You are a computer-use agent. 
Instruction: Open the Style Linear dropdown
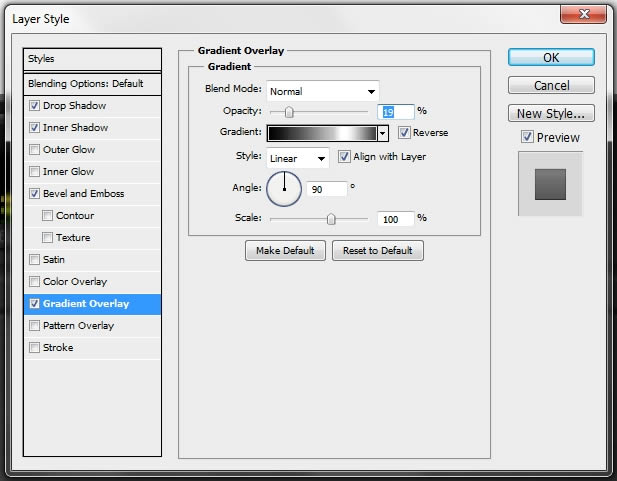[x=297, y=158]
